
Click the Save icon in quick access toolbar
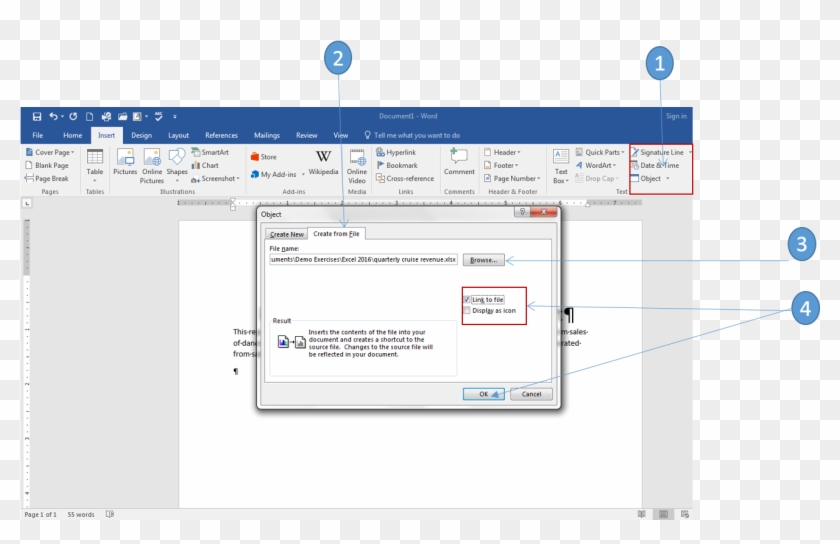coord(37,116)
